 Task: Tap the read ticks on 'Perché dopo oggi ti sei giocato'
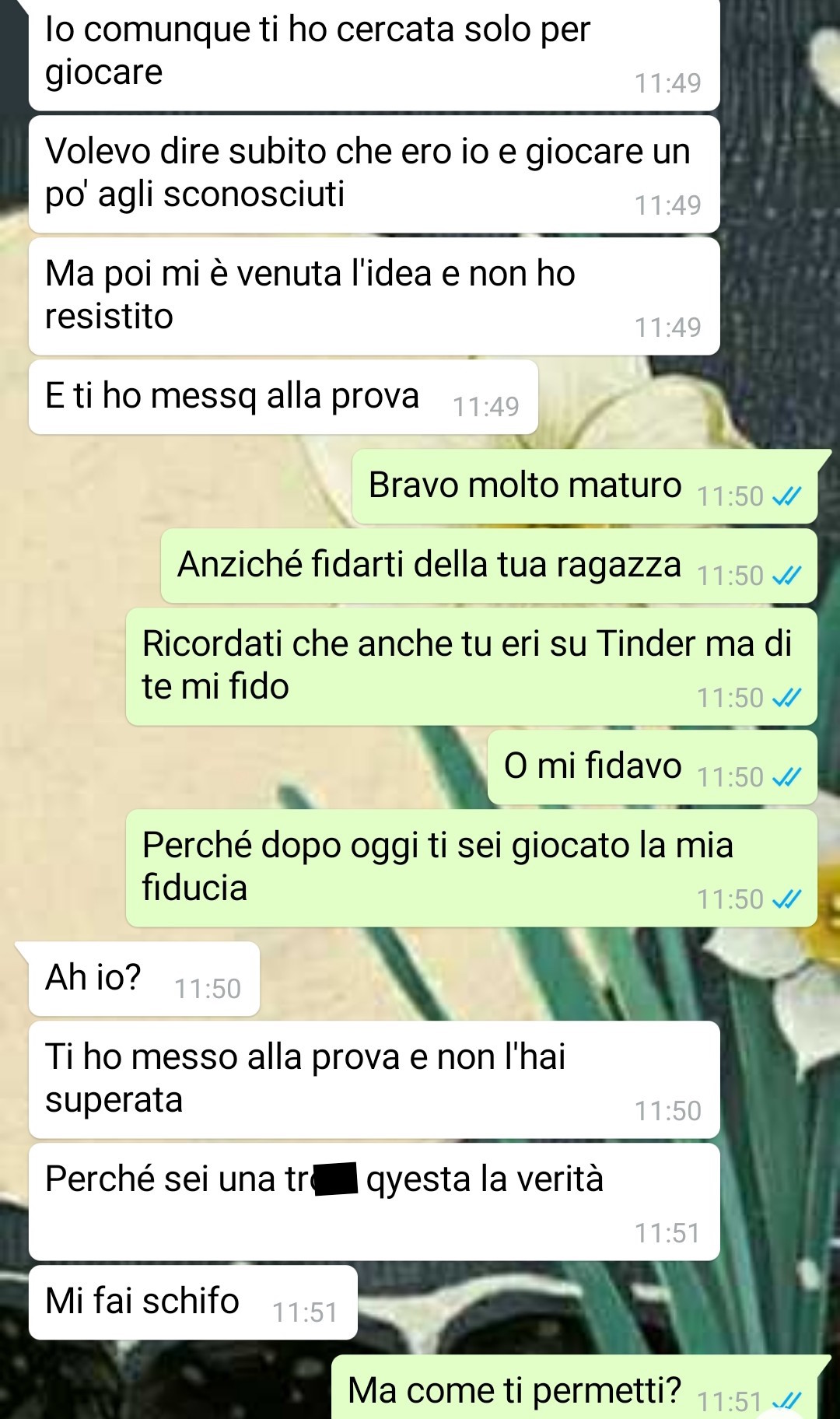click(786, 899)
